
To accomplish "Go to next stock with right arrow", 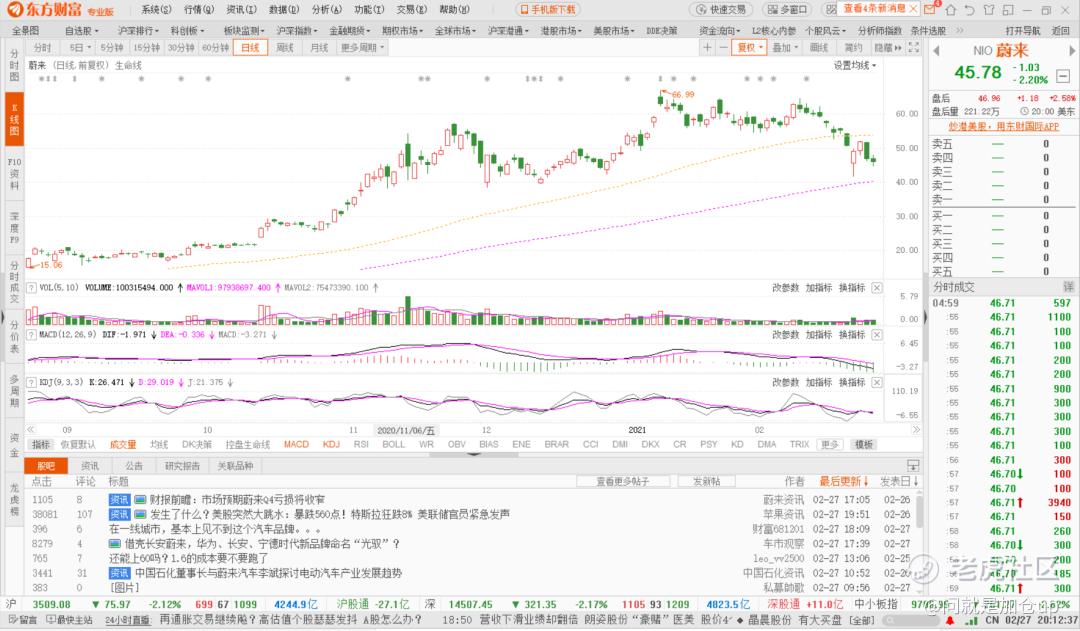I will point(1072,50).
